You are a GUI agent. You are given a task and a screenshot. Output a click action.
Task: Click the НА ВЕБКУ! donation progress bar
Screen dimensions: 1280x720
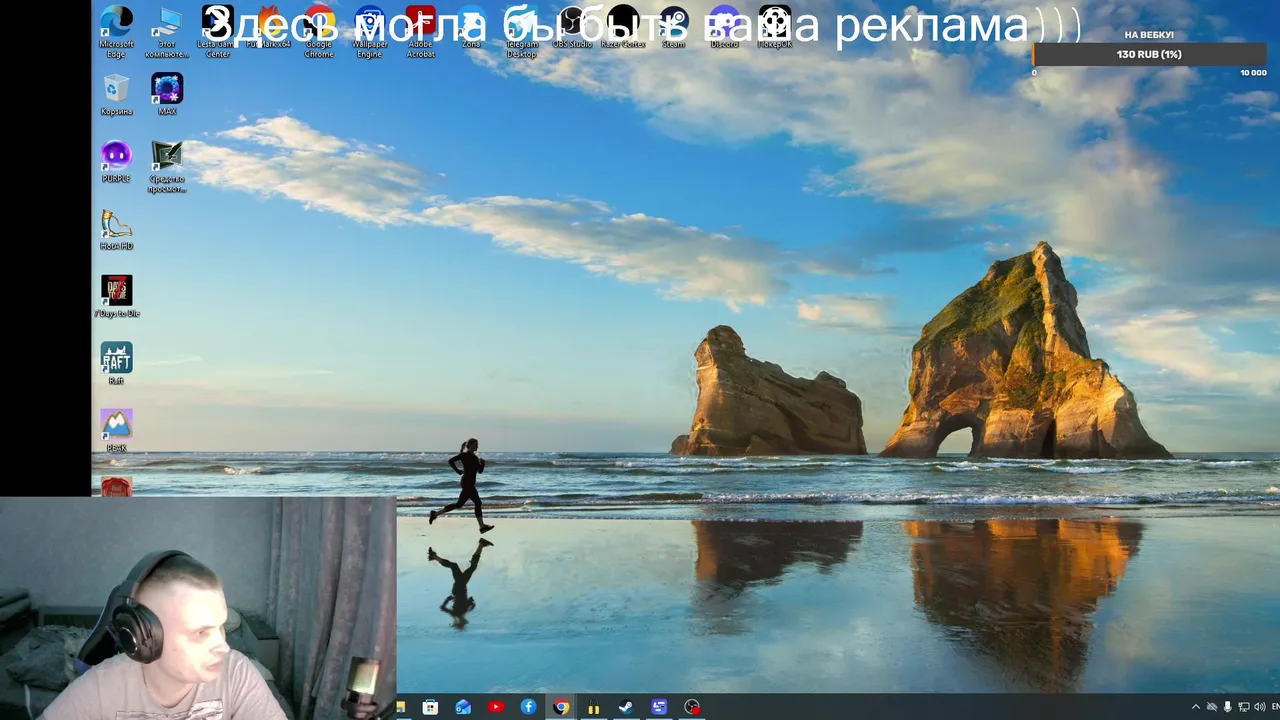[1149, 54]
